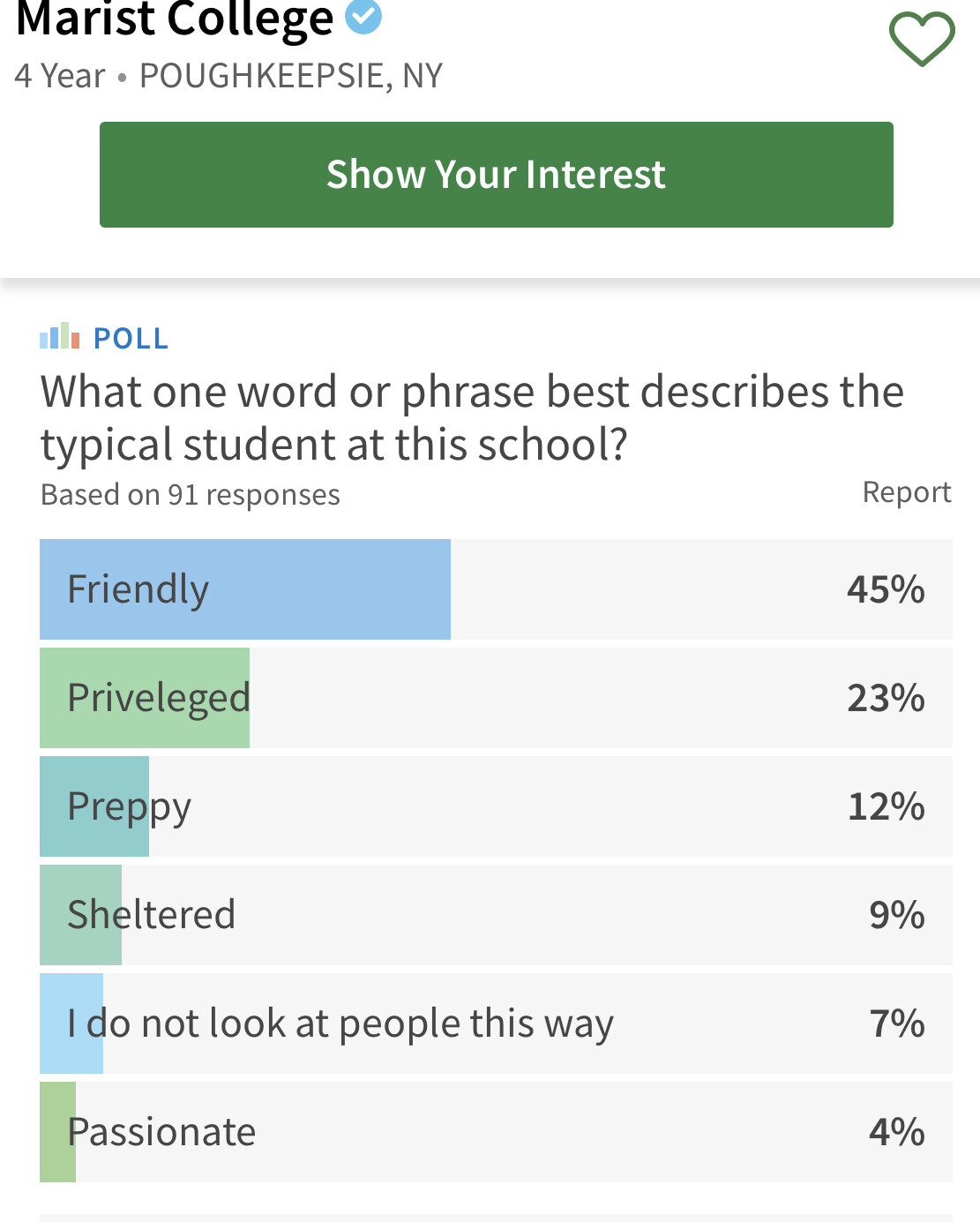Select the Priveleged poll row
This screenshot has height=1222, width=980.
(x=496, y=698)
